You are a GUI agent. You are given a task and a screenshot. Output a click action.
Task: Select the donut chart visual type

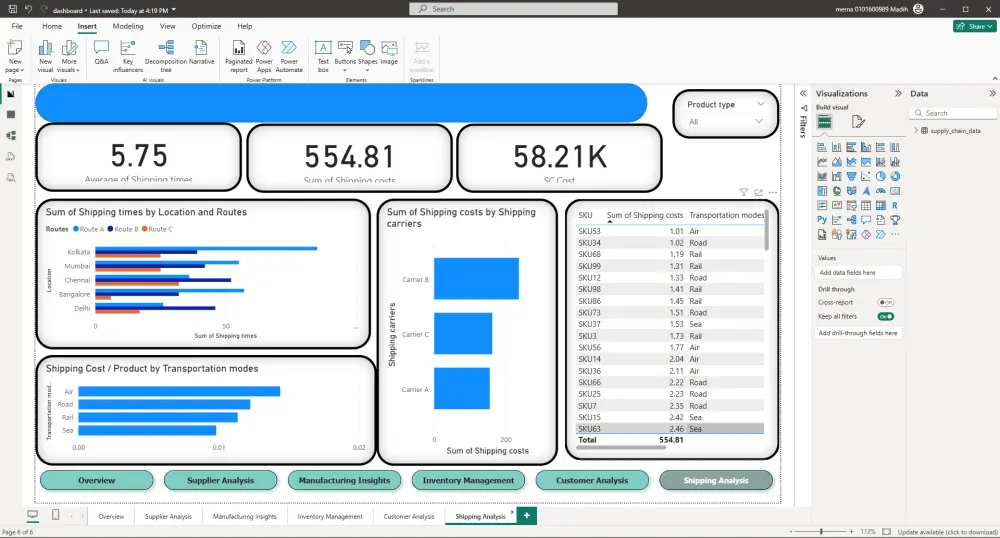click(895, 176)
